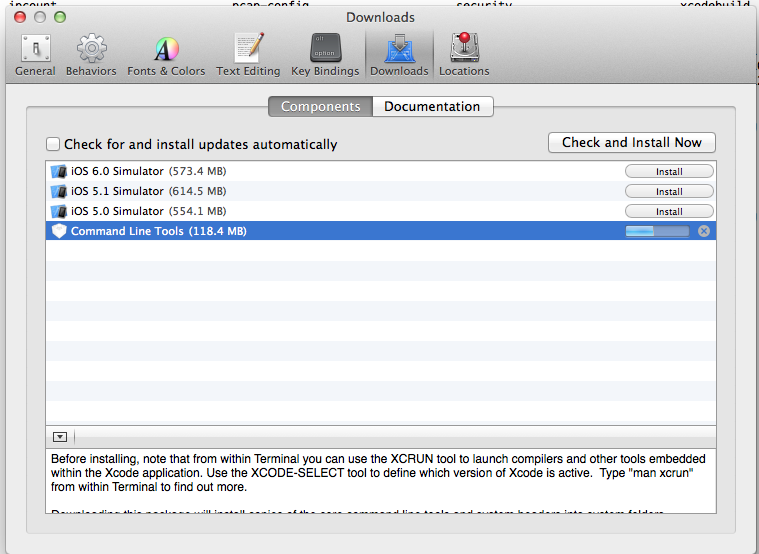
Task: Install the iOS 5.0 Simulator
Action: pyautogui.click(x=669, y=212)
